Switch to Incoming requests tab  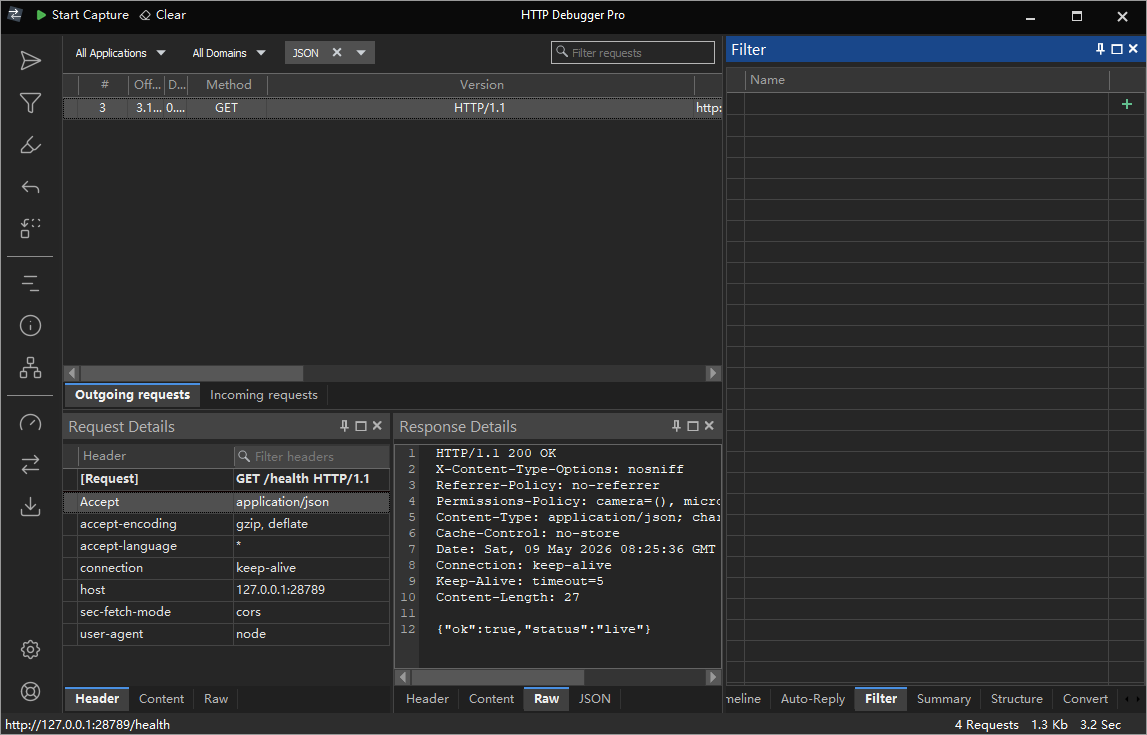tap(263, 395)
